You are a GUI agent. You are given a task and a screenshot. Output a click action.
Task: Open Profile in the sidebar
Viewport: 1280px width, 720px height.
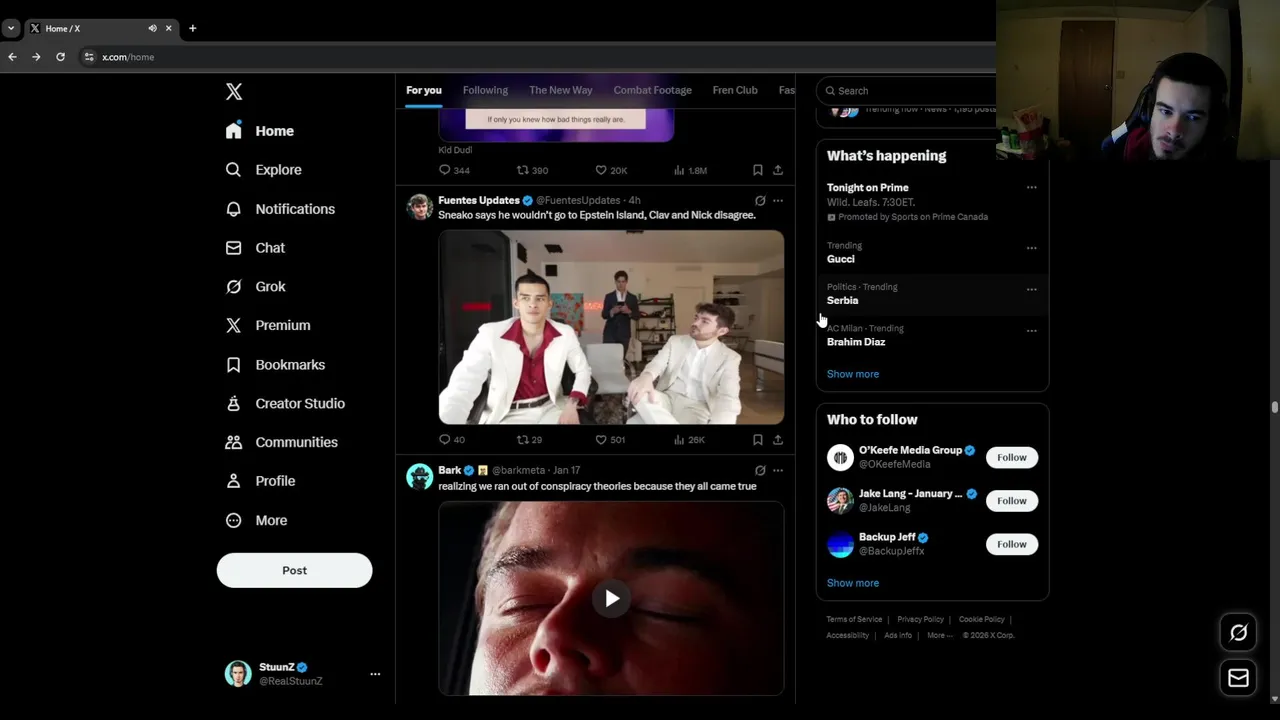click(260, 481)
